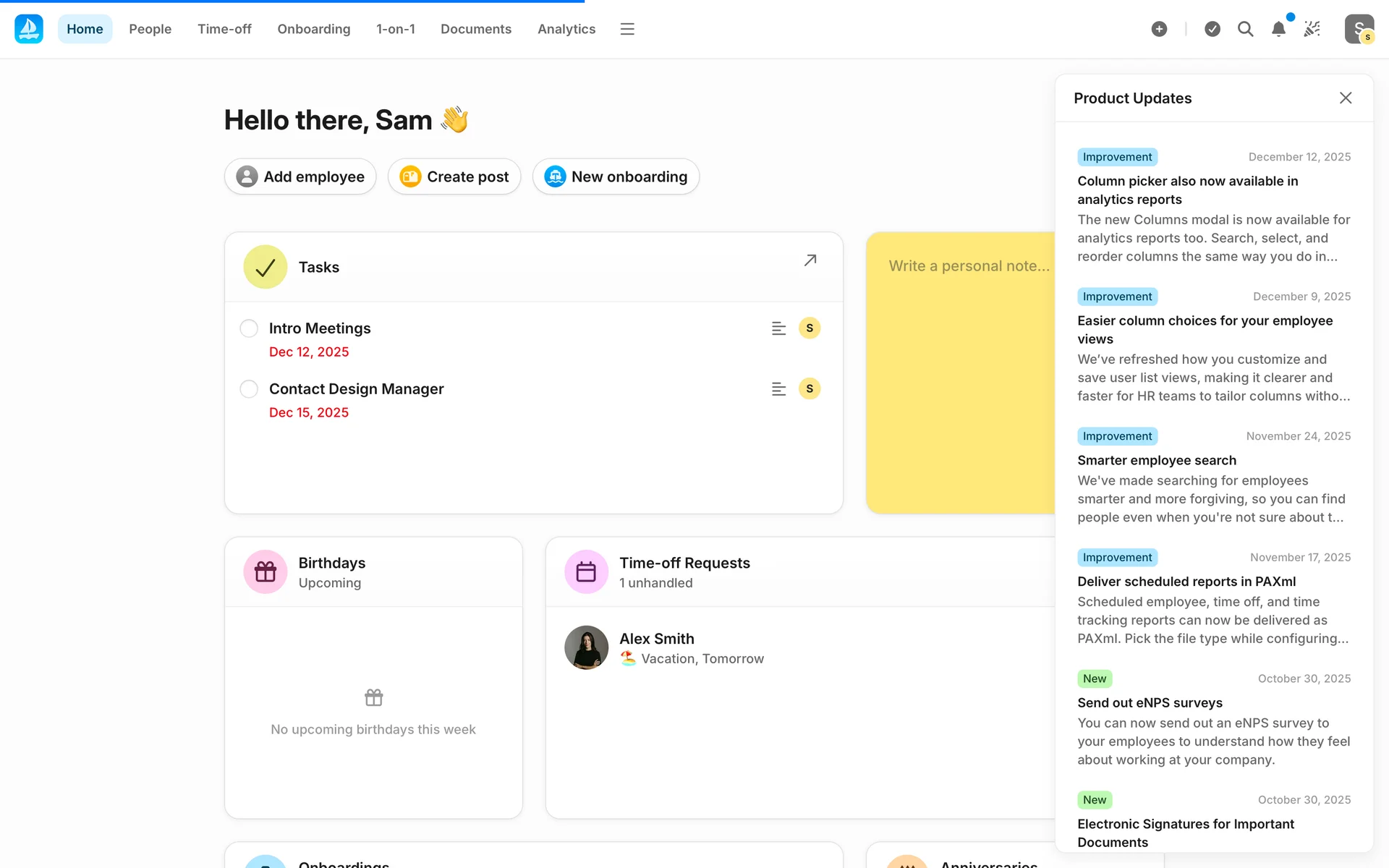The width and height of the screenshot is (1389, 868).
Task: Open the Sam user avatar menu
Action: (x=1359, y=29)
